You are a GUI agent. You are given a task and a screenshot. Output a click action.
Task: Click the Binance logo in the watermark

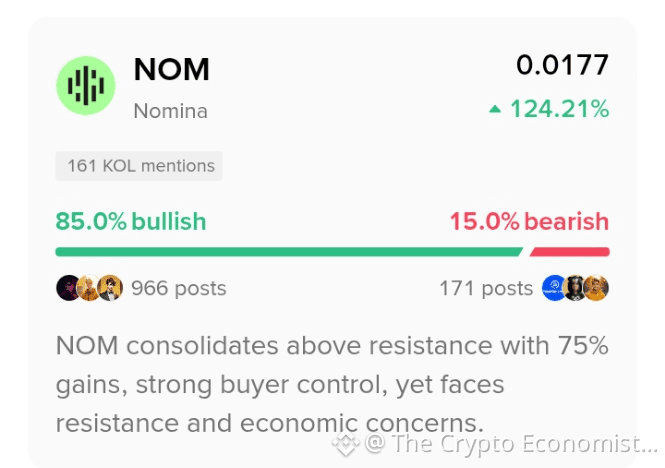(347, 443)
